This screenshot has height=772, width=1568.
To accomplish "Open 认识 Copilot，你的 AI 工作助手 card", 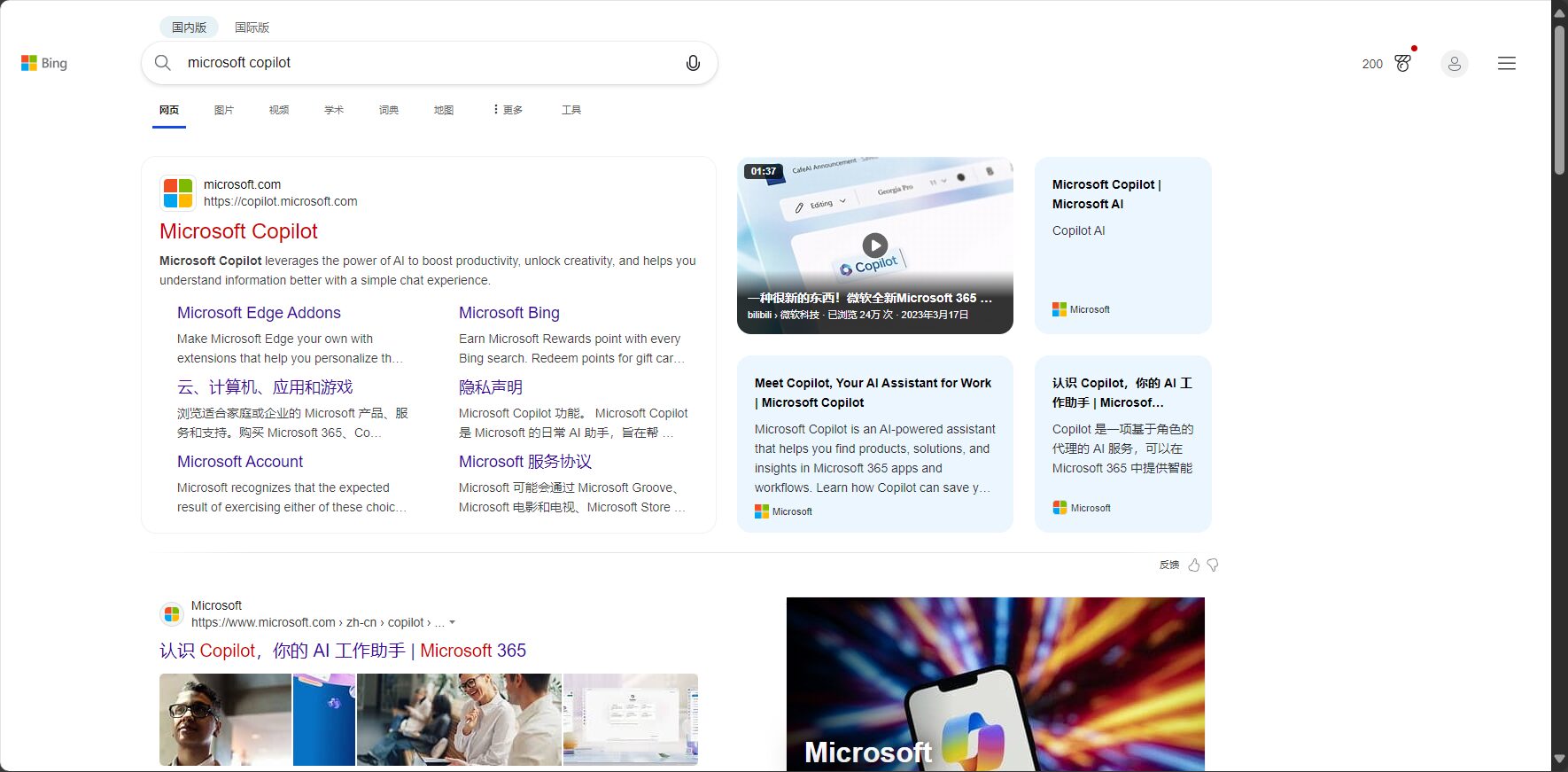I will [x=1122, y=444].
